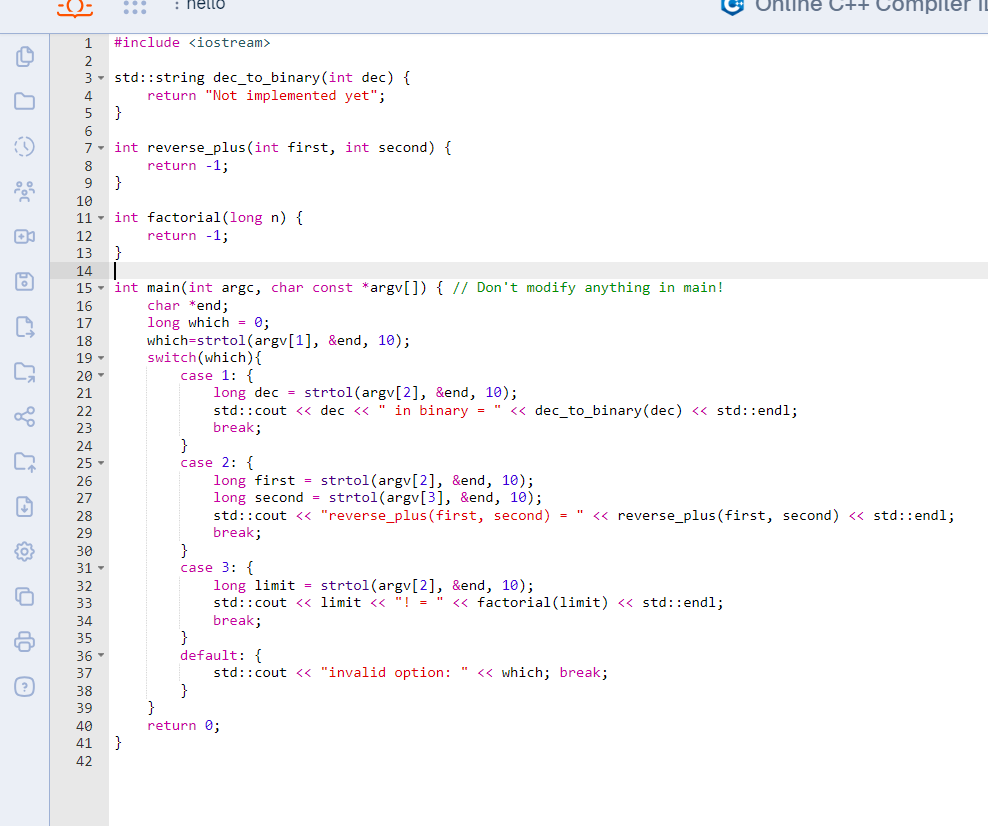988x826 pixels.
Task: Collapse the factorial function fold arrow
Action: [101, 218]
